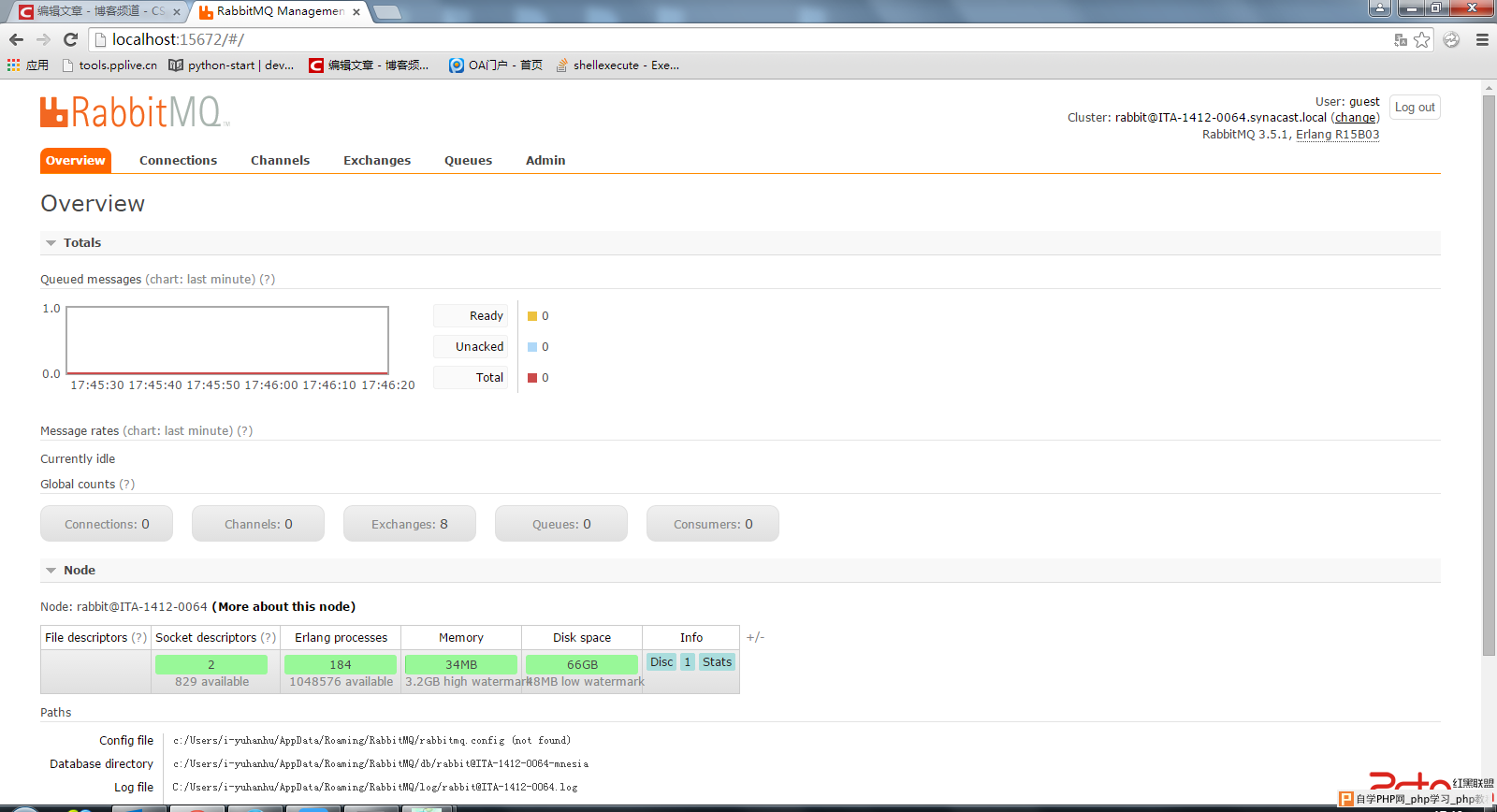Open tools.pplive.cn bookmark
Screen dimensions: 1497x812
pos(109,65)
